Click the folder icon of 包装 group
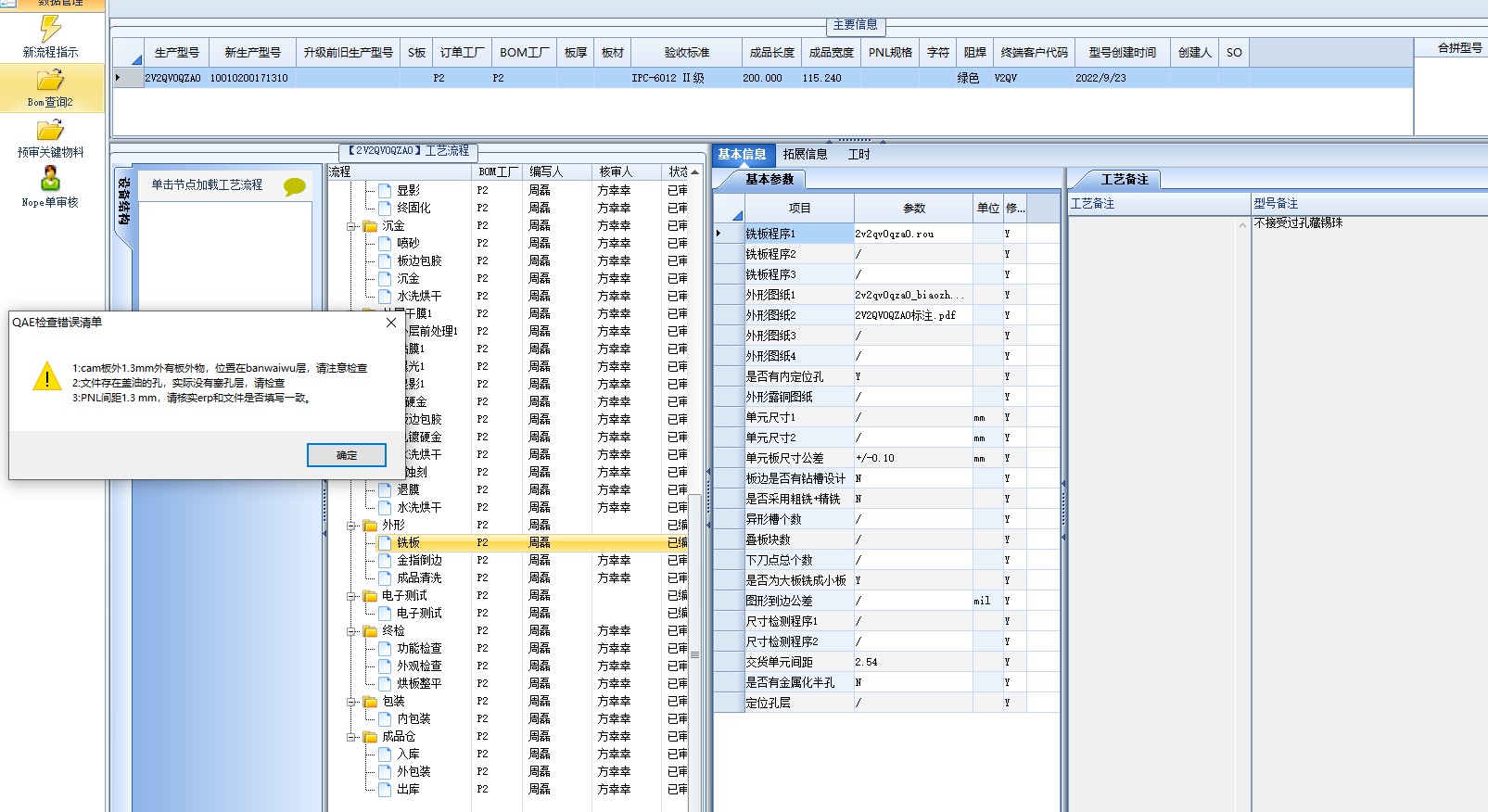The height and width of the screenshot is (812, 1488). [x=370, y=701]
